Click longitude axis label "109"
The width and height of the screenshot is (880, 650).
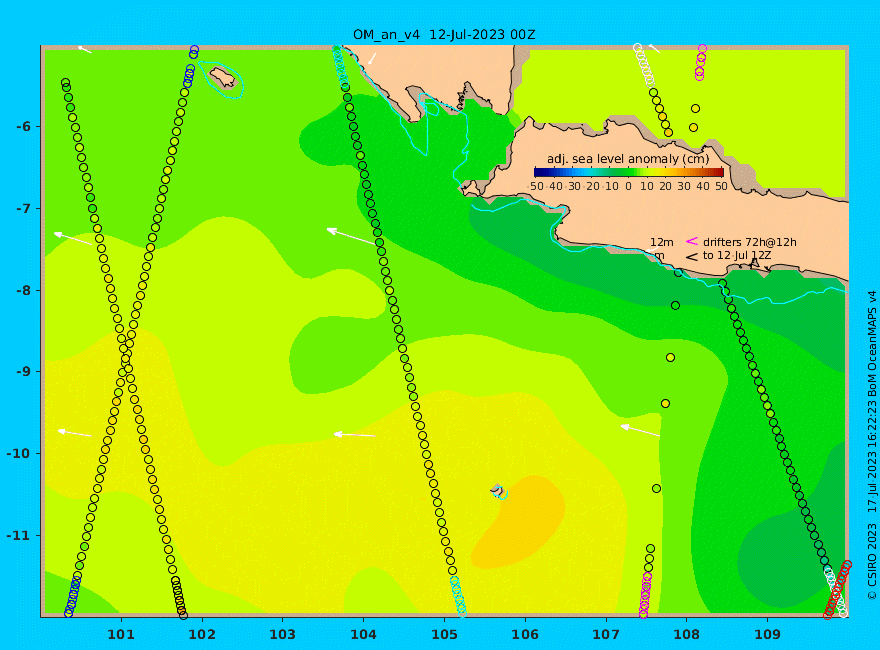[767, 635]
